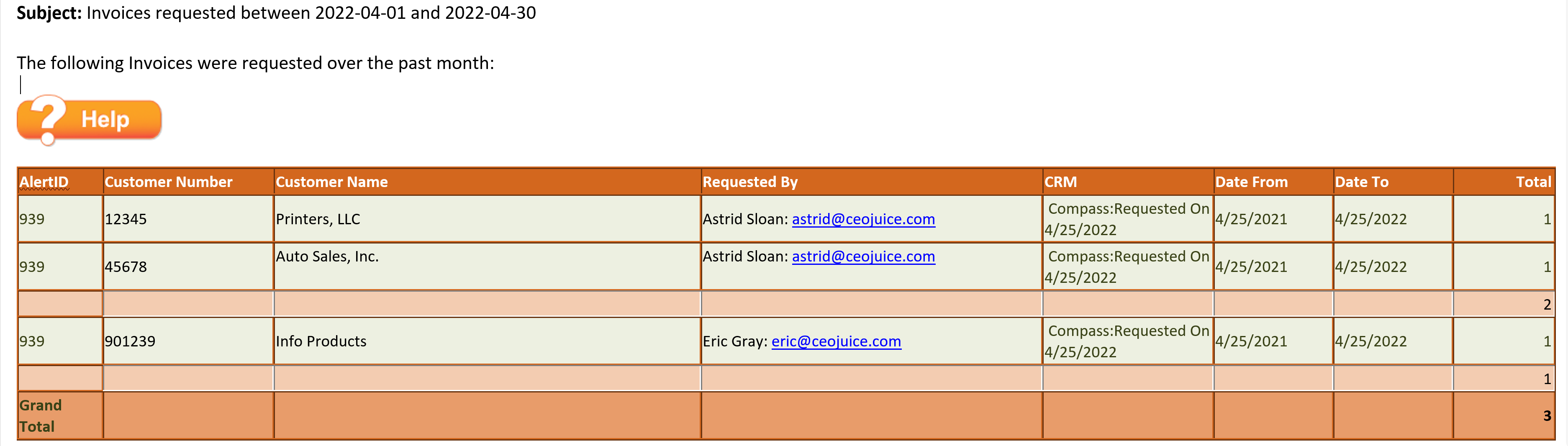Click the Customer Name column header
This screenshot has height=446, width=1568.
click(x=332, y=182)
